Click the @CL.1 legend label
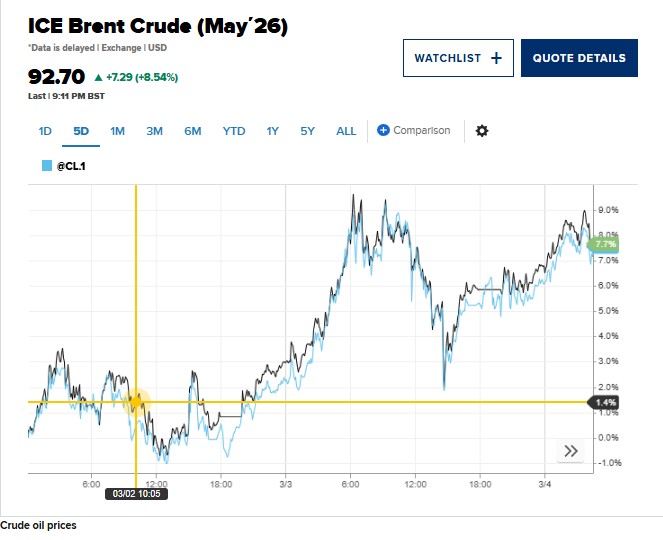This screenshot has height=540, width=663. point(70,166)
